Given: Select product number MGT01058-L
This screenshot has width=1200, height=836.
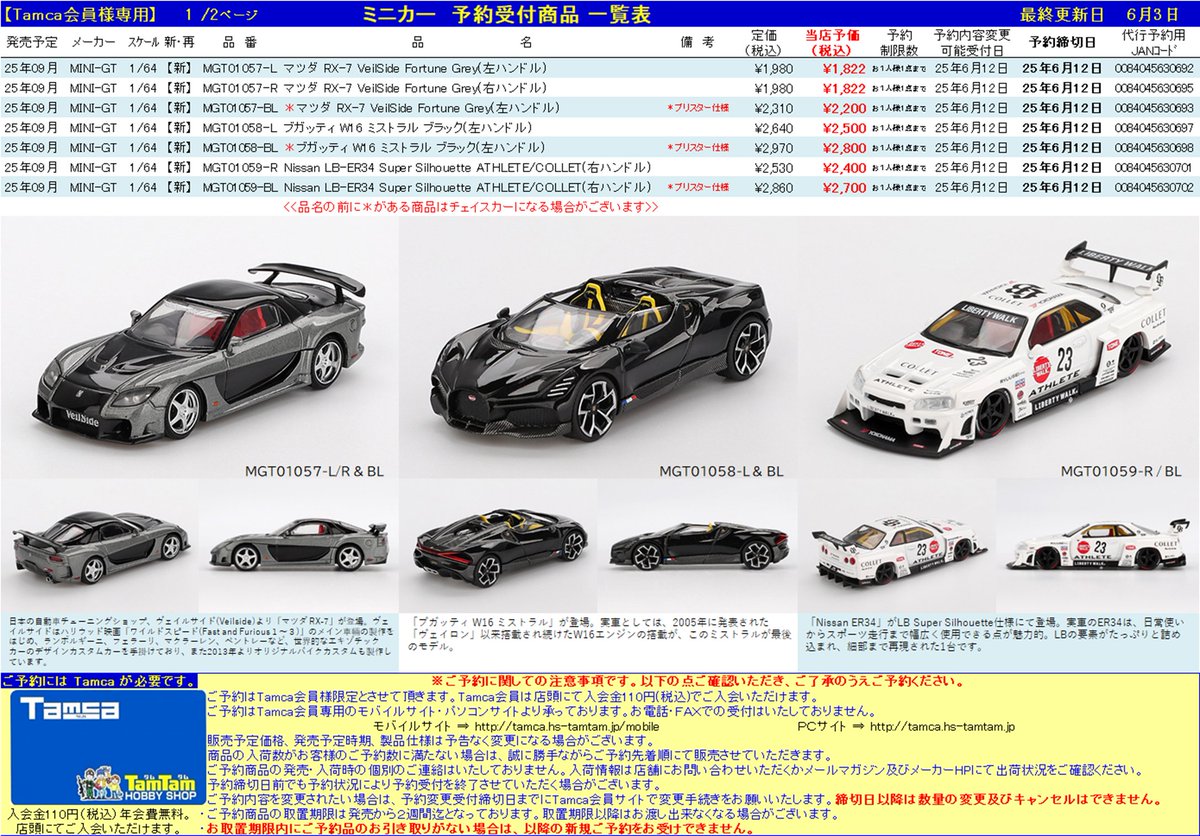Looking at the screenshot, I should click(x=239, y=127).
